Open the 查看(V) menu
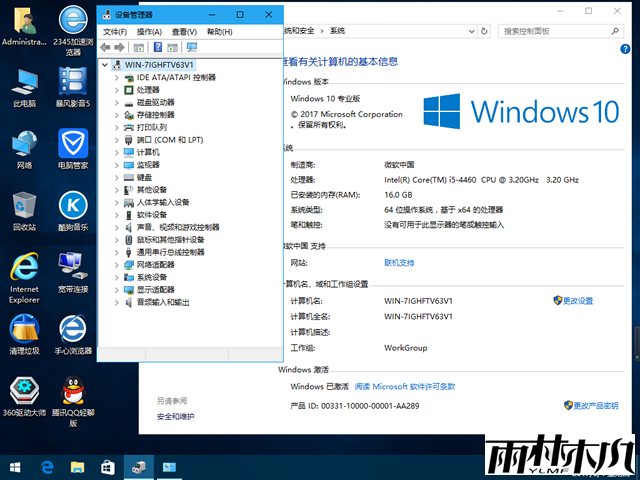 point(184,31)
